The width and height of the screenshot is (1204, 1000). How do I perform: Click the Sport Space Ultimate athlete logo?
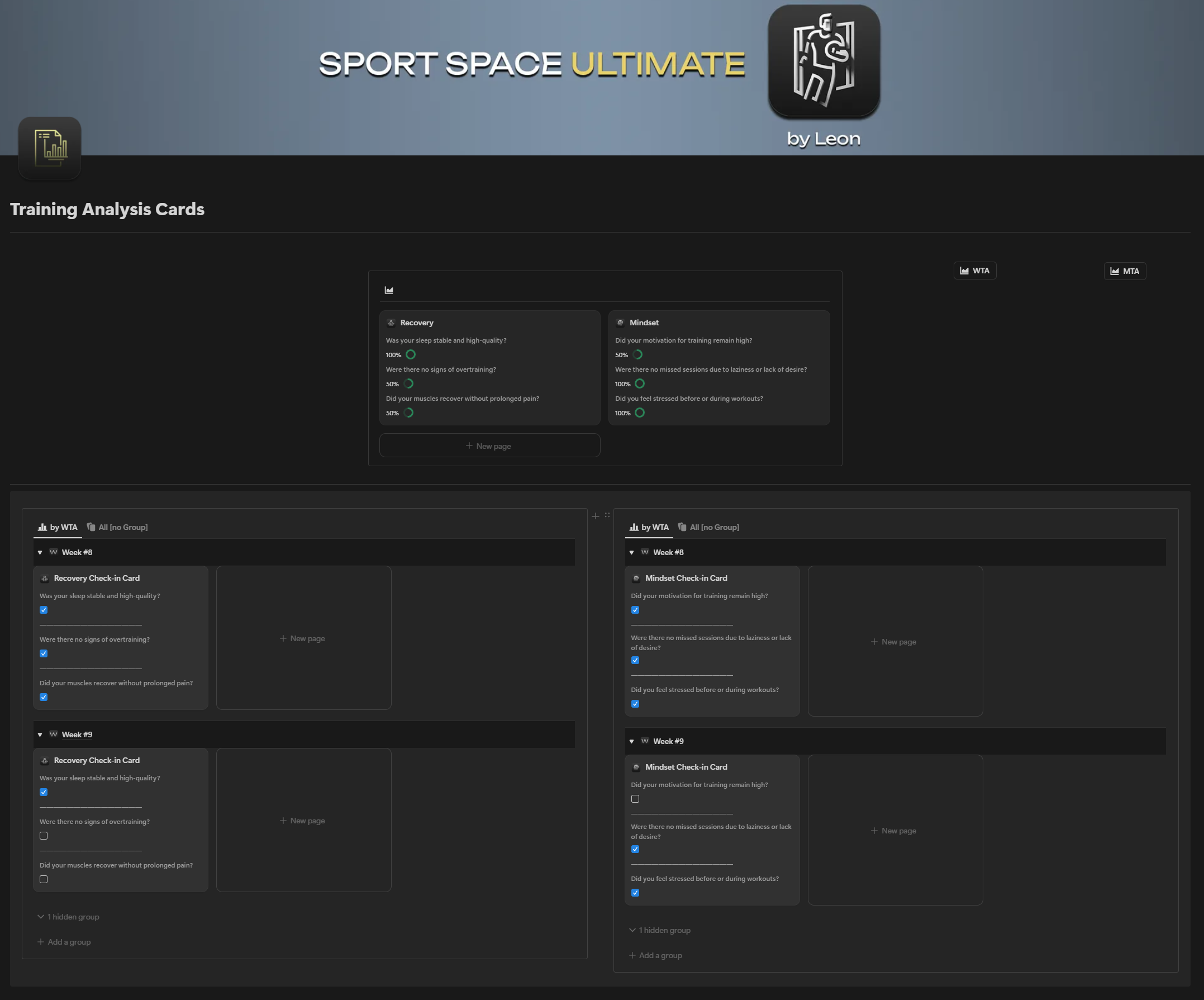click(x=824, y=61)
